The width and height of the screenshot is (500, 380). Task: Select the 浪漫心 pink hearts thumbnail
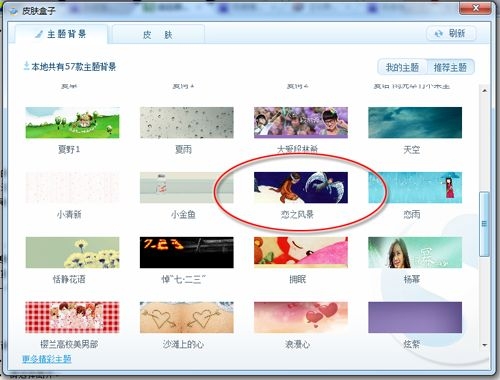click(x=301, y=318)
